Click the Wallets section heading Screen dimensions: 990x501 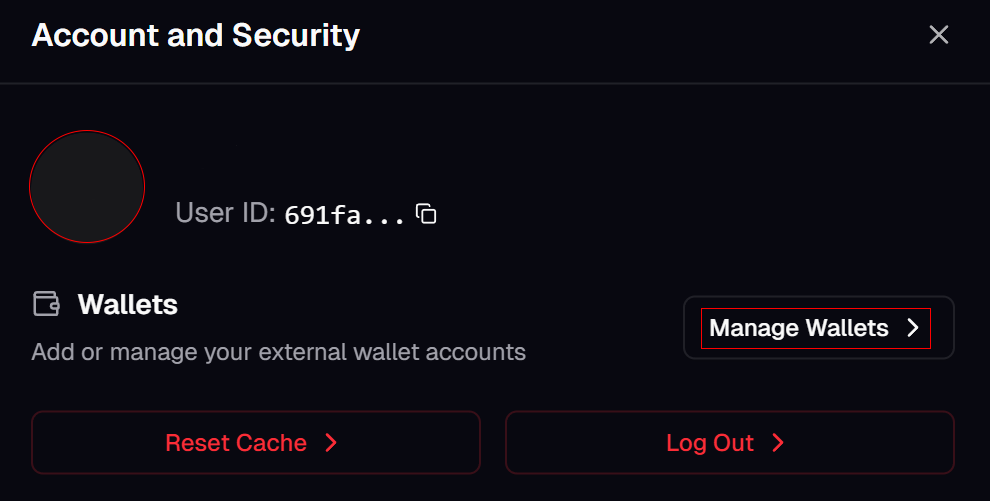(128, 305)
